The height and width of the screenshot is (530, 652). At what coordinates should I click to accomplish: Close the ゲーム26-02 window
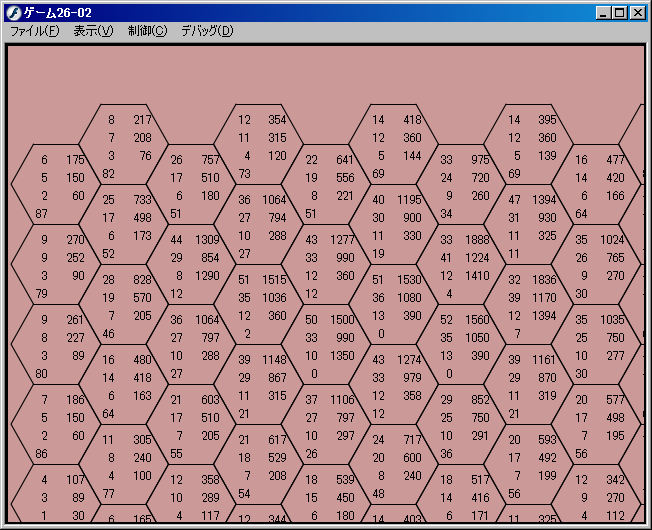coord(637,13)
